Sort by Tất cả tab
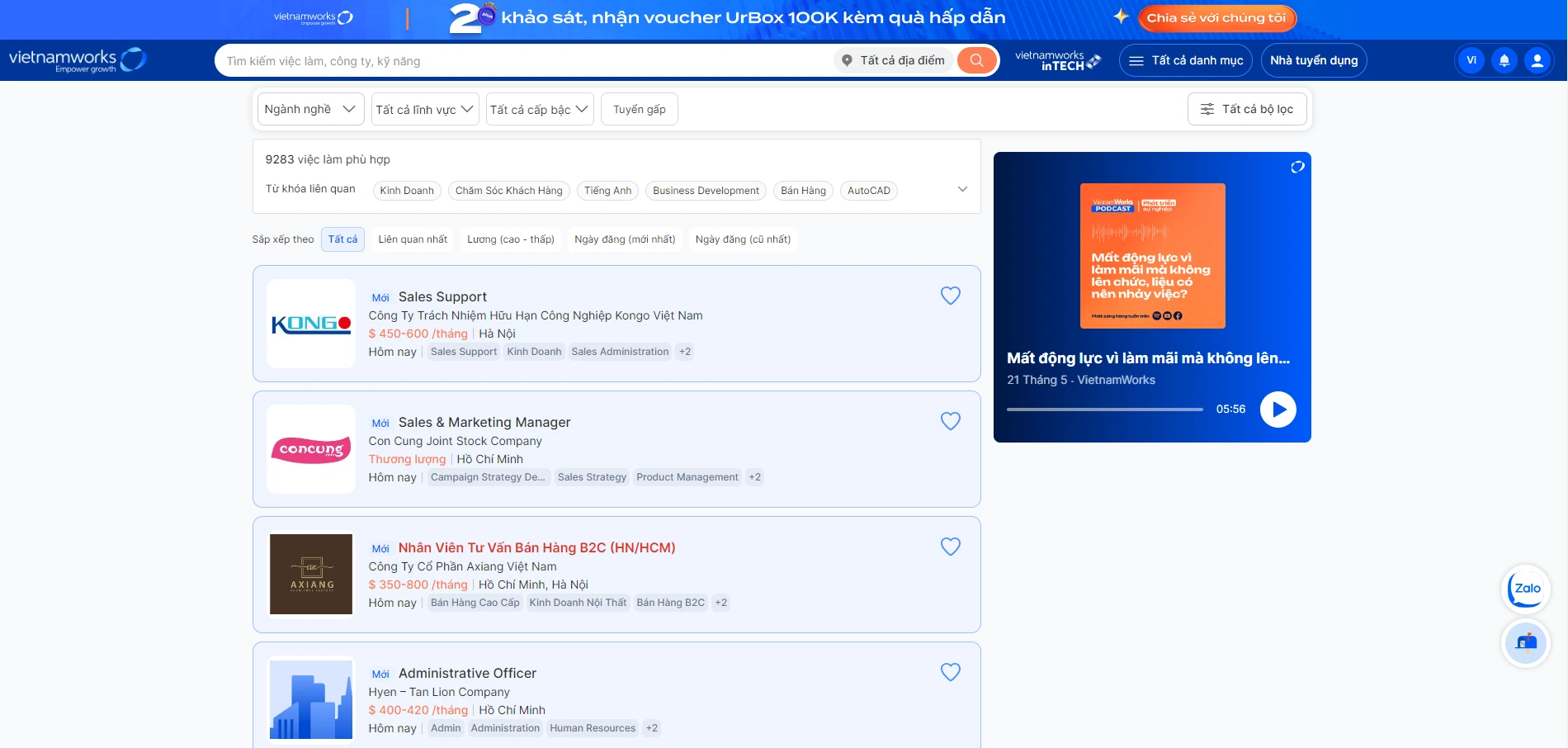This screenshot has width=1568, height=748. point(342,239)
